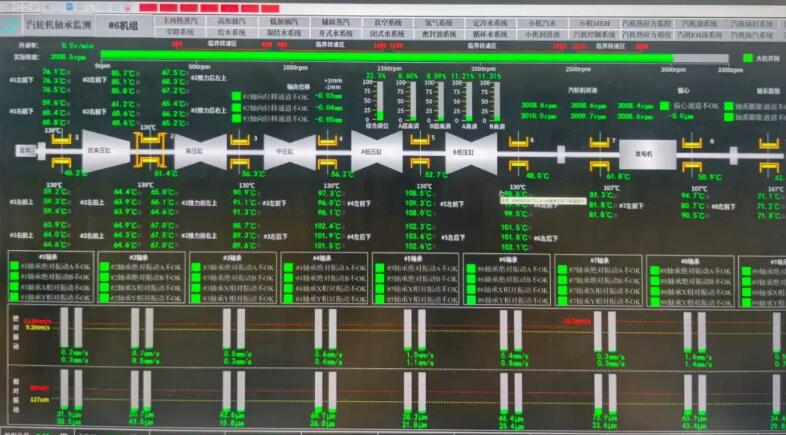This screenshot has width=786, height=435.
Task: Click the 综合膨胀 vertical bar gauge
Action: (x=378, y=100)
